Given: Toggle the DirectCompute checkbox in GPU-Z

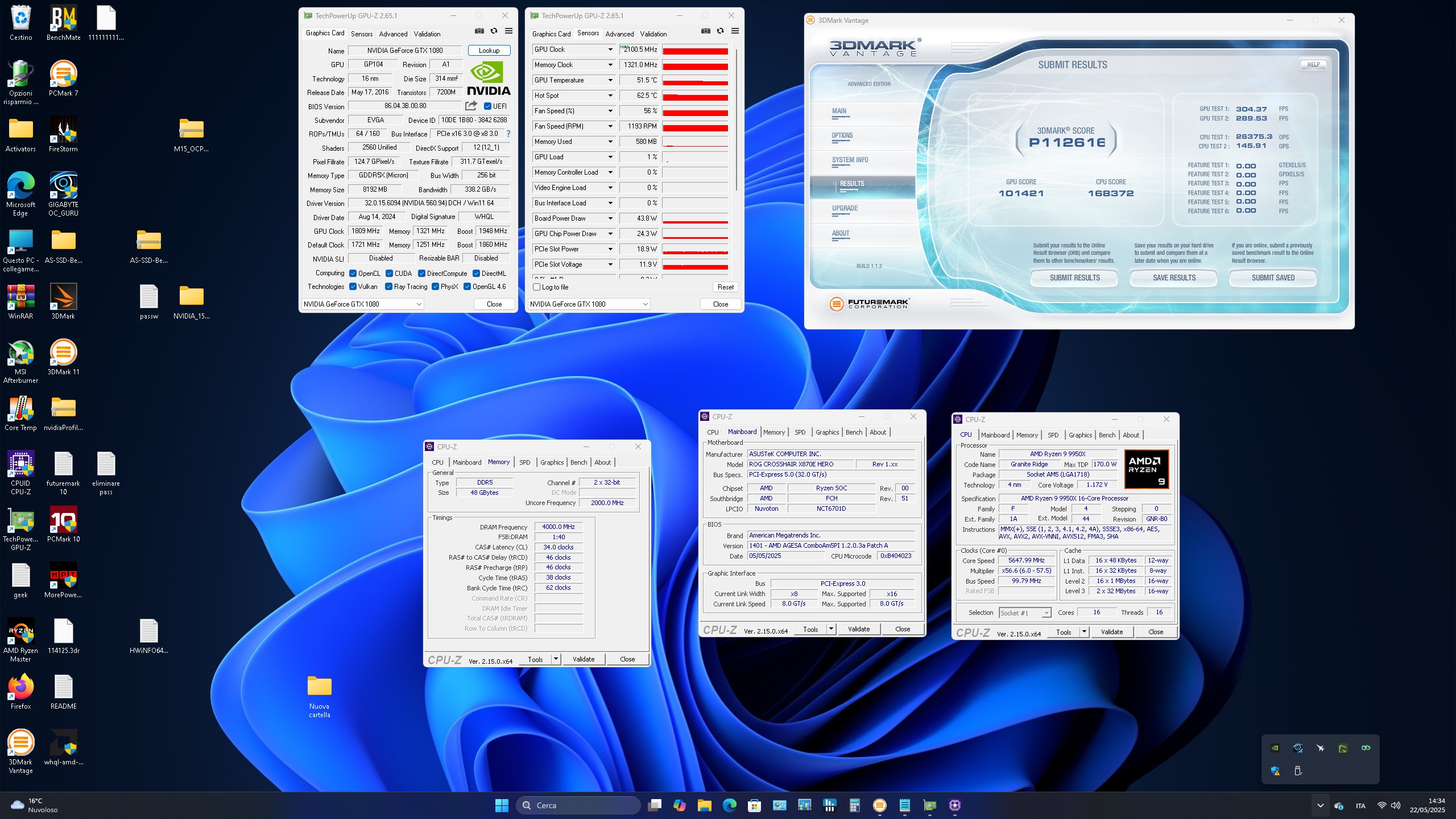Looking at the screenshot, I should click(x=421, y=274).
